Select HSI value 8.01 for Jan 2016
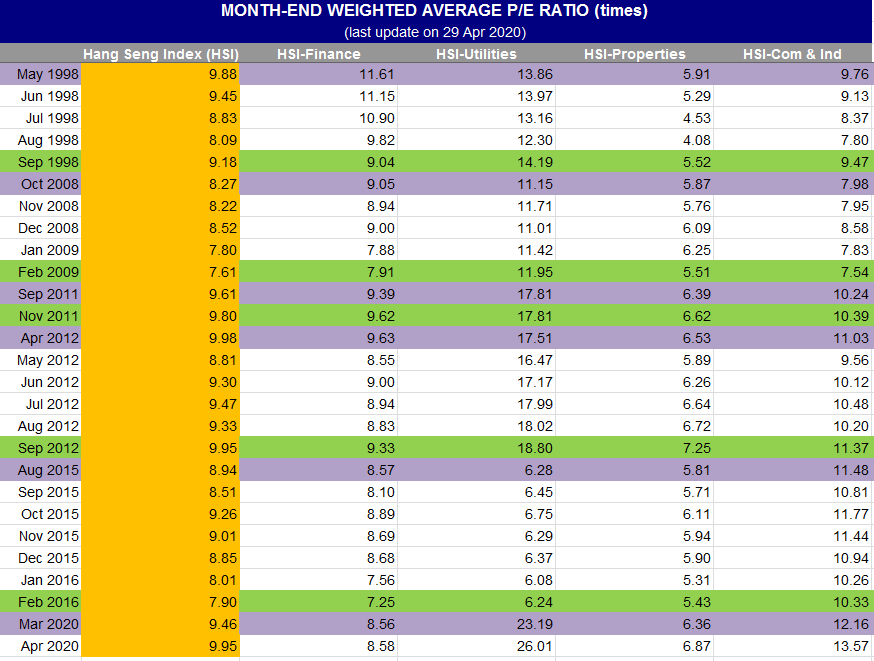This screenshot has width=874, height=661. (223, 580)
